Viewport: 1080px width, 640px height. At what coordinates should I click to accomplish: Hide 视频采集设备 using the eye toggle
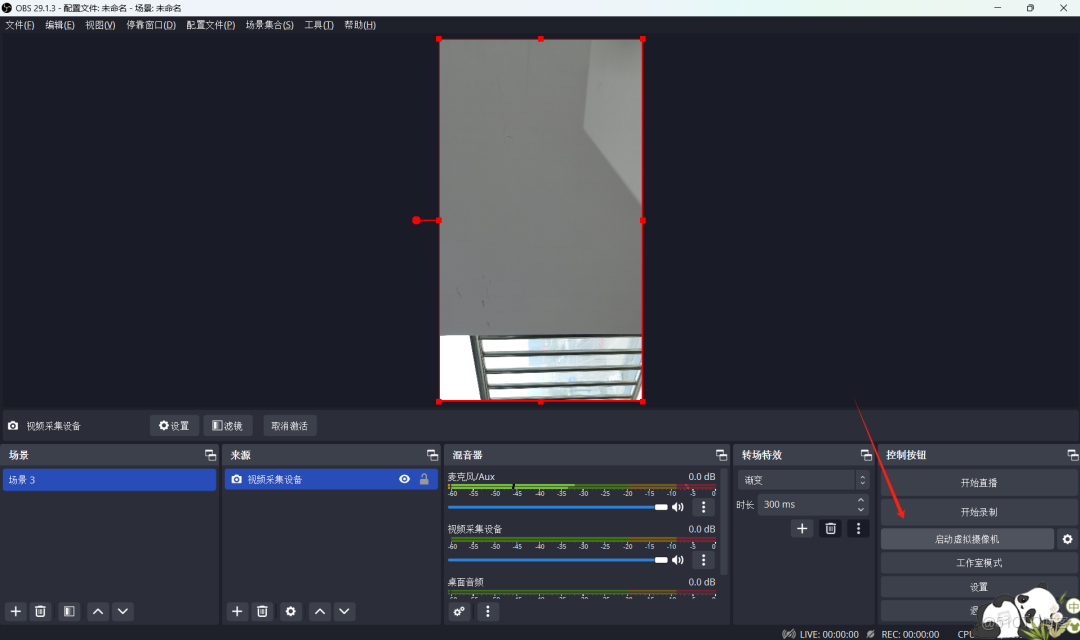(403, 479)
